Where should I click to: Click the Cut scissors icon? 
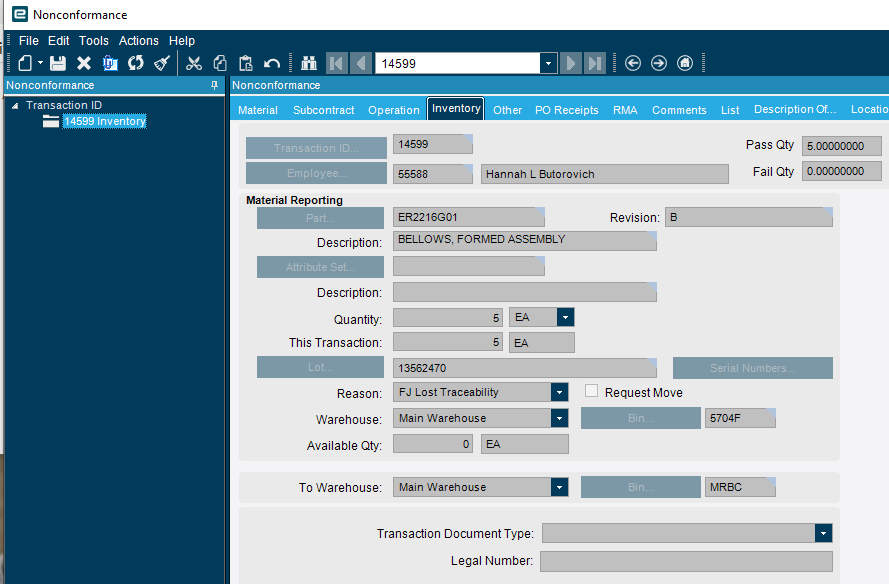tap(194, 63)
